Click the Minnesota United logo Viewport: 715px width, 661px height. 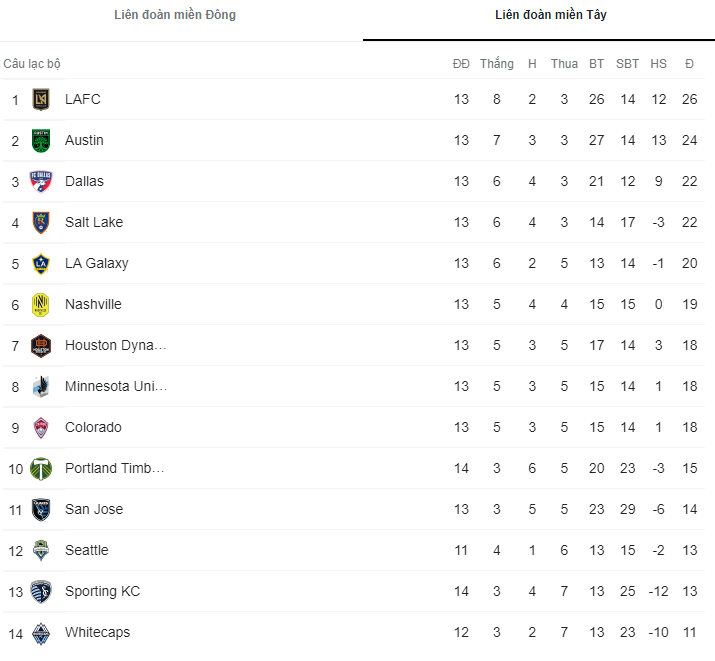(x=41, y=387)
